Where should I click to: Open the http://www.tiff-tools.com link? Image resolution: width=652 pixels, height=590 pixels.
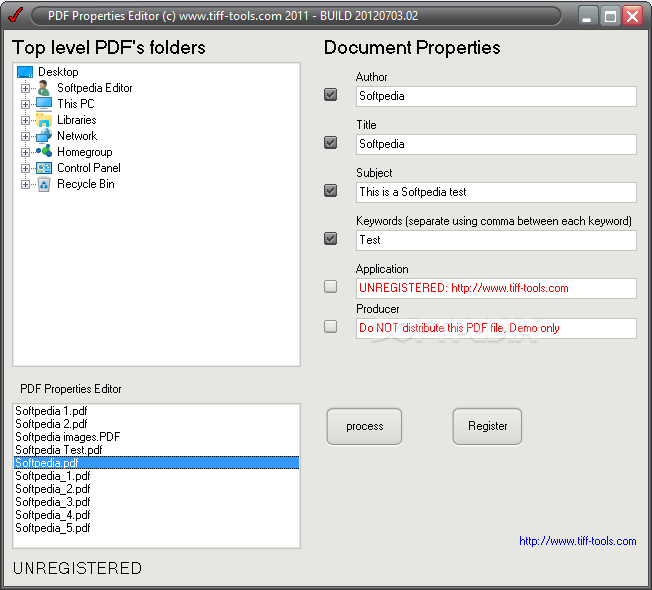(578, 541)
